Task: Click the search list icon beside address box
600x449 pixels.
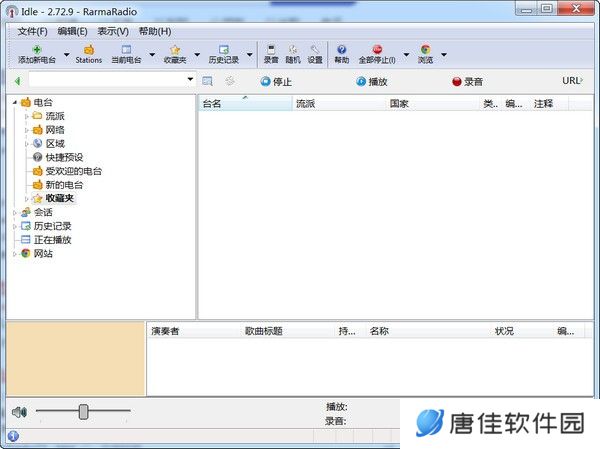Action: [x=207, y=81]
